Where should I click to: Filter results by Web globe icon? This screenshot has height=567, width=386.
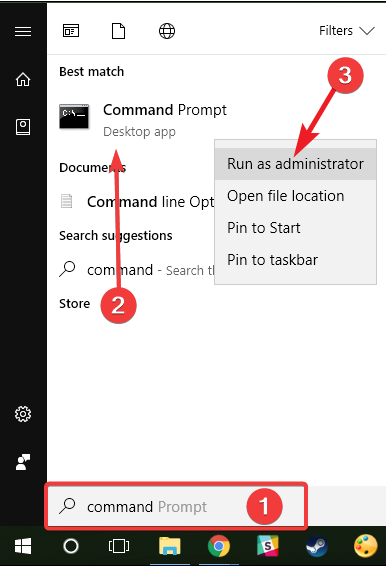pyautogui.click(x=167, y=31)
